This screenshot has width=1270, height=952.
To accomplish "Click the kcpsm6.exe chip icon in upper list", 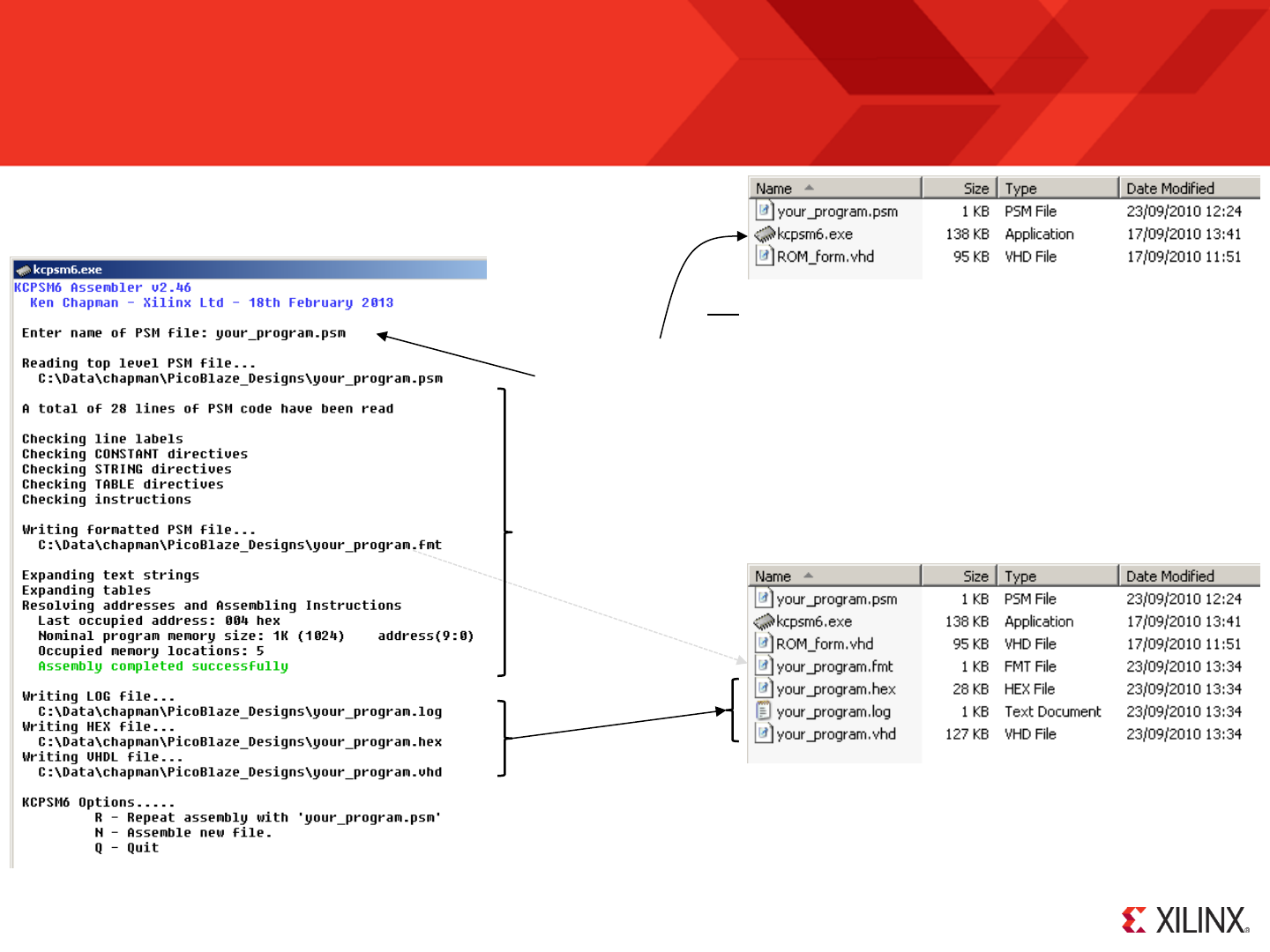I will tap(765, 234).
